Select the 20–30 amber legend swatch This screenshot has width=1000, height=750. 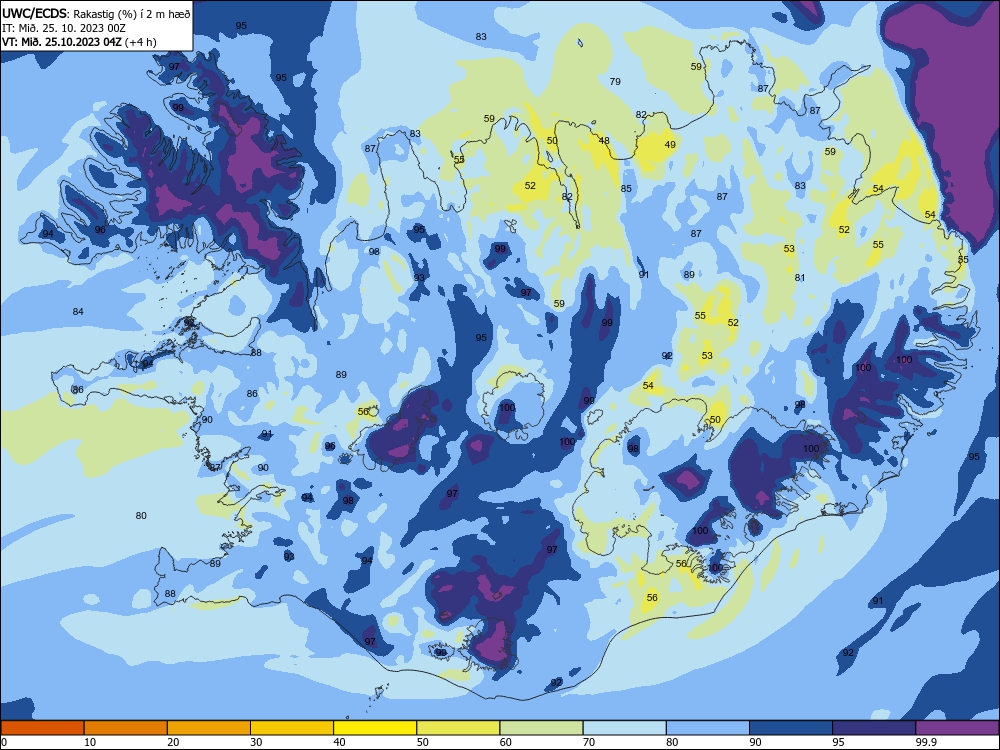click(209, 728)
